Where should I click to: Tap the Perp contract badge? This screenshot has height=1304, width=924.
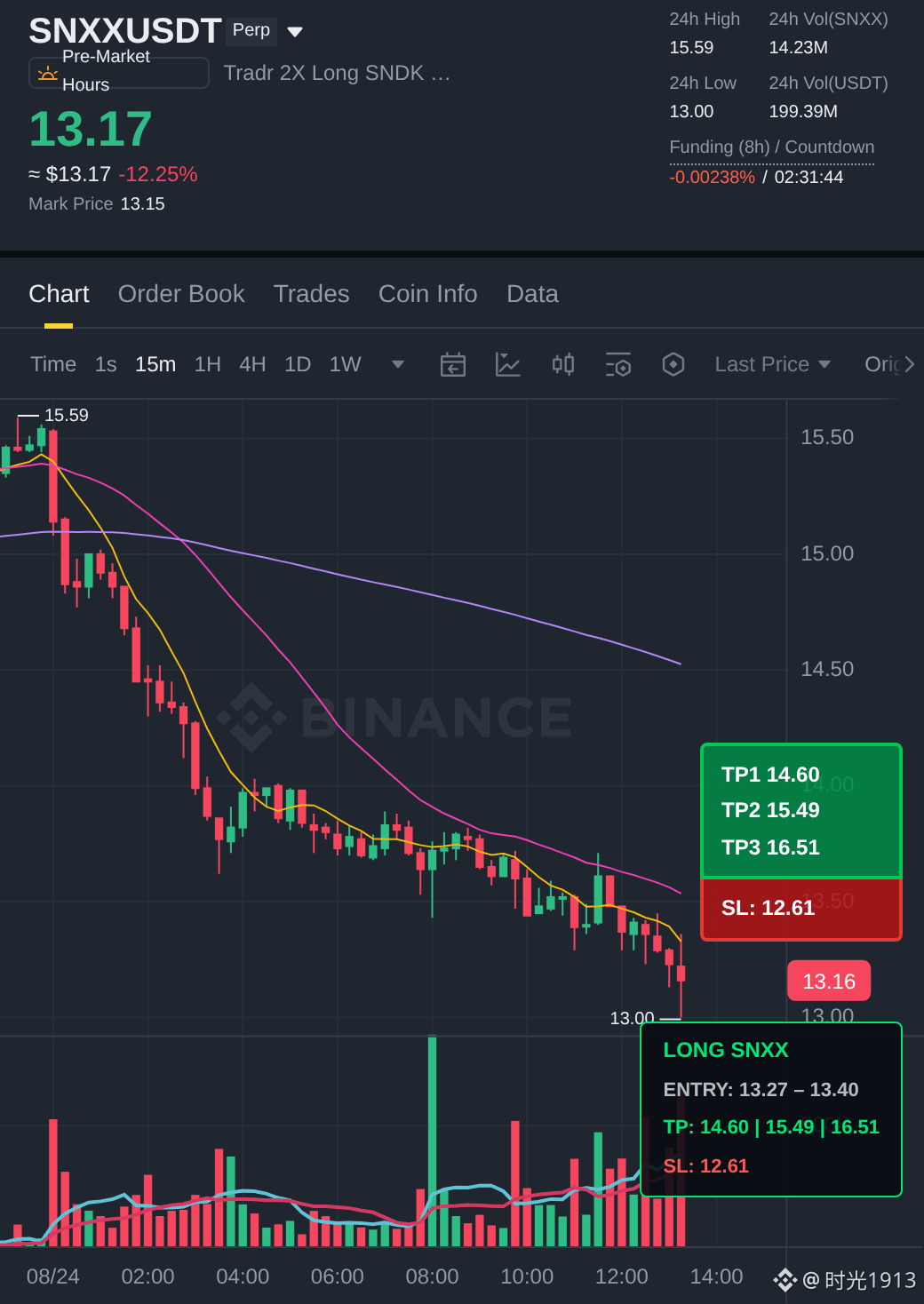coord(251,30)
